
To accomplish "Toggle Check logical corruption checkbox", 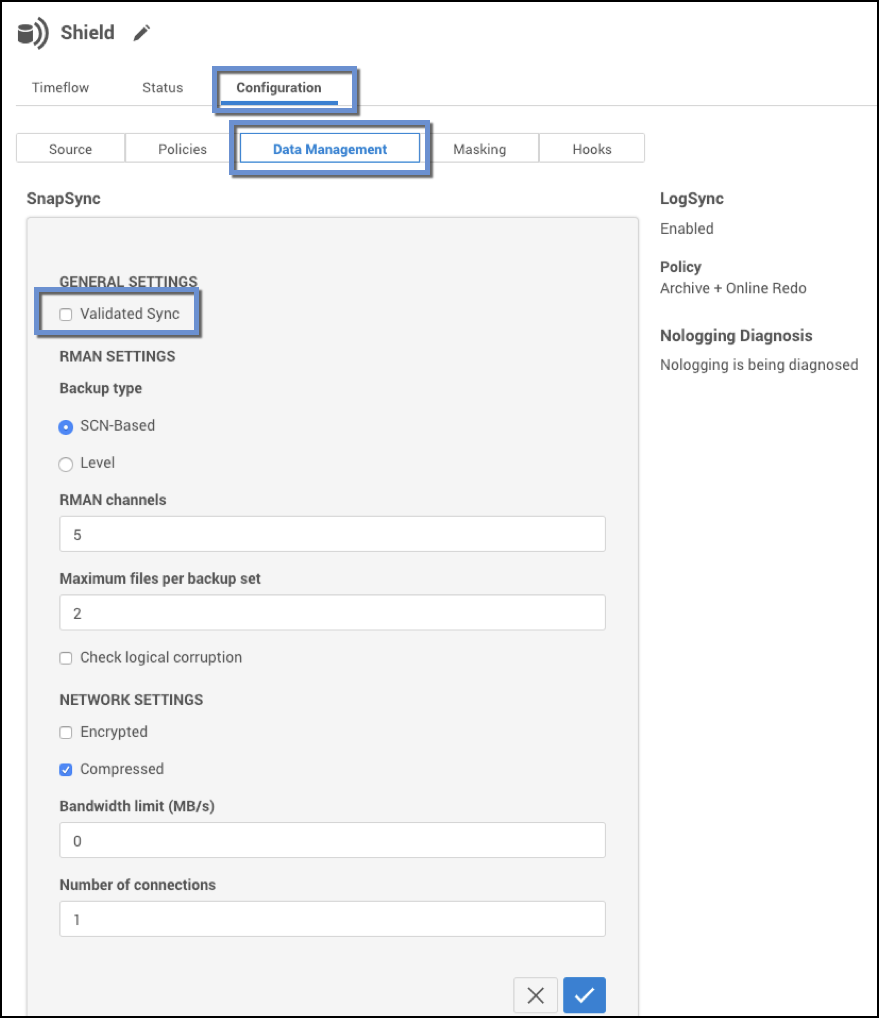I will 66,658.
